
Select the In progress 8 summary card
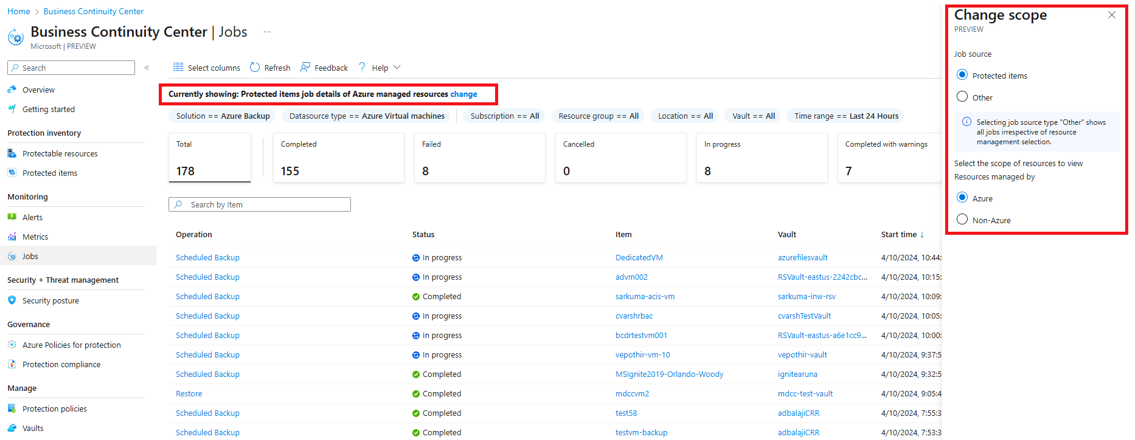coord(761,158)
